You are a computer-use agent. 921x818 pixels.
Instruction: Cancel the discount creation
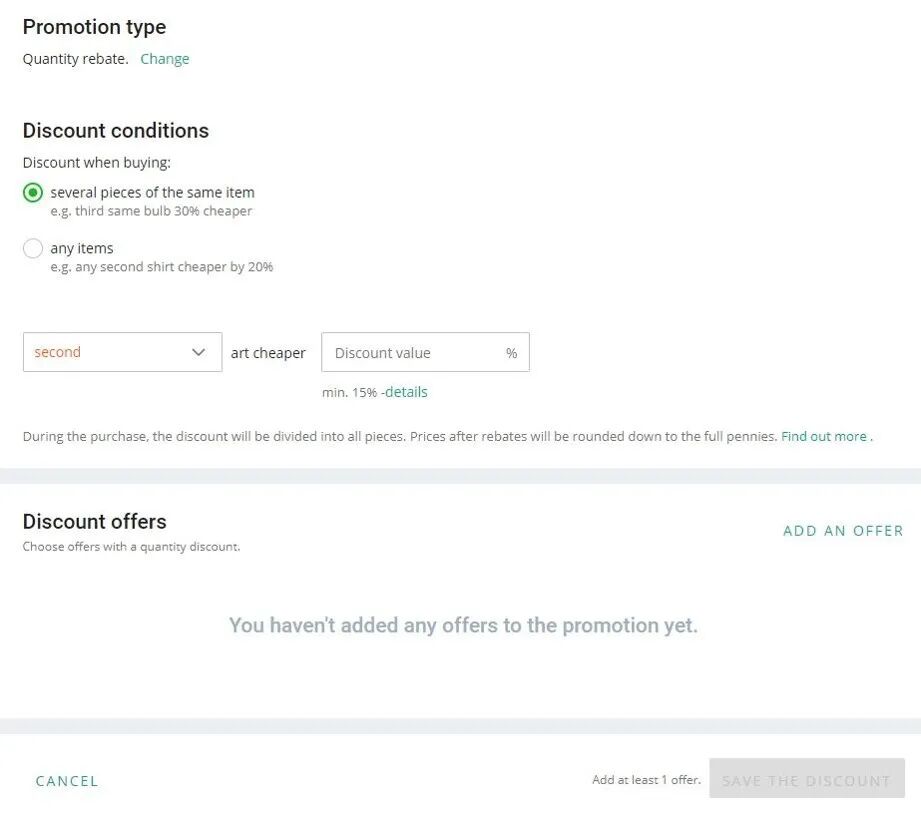67,781
